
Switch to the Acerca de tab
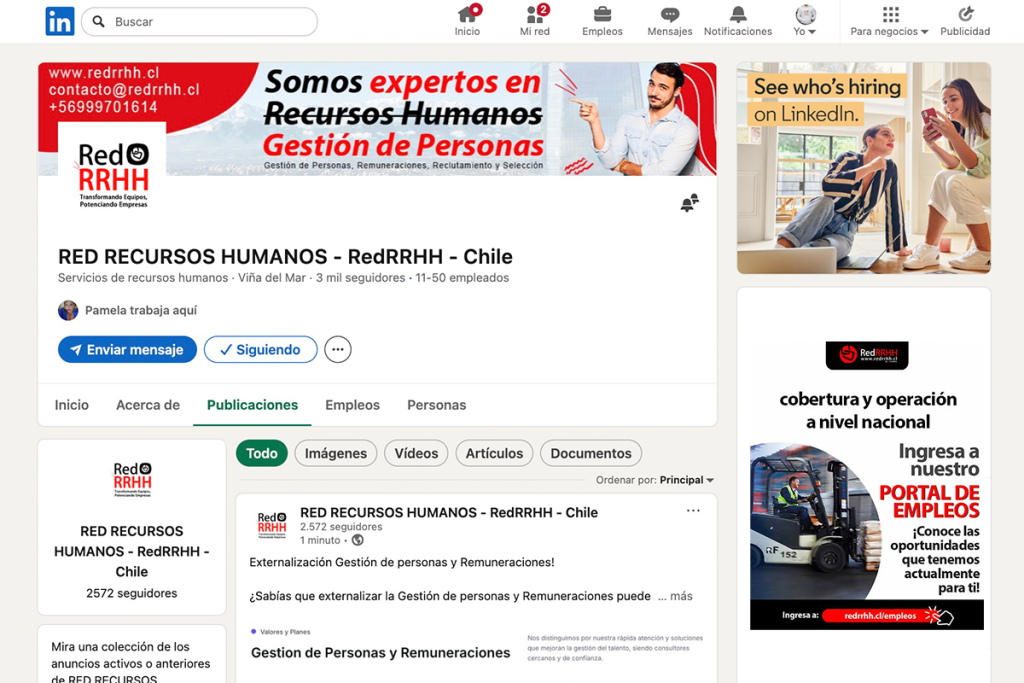tap(148, 405)
